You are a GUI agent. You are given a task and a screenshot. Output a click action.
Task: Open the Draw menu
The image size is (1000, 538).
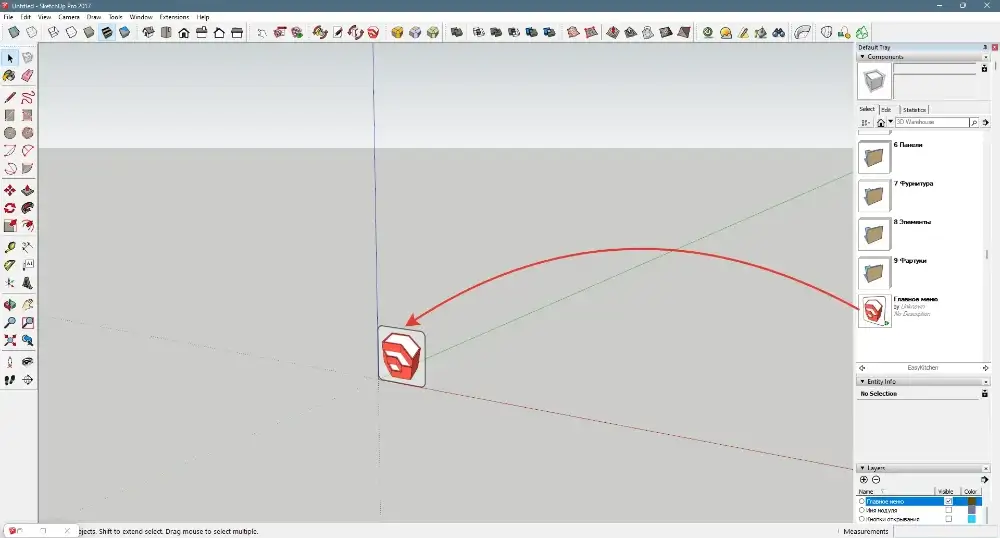[94, 17]
